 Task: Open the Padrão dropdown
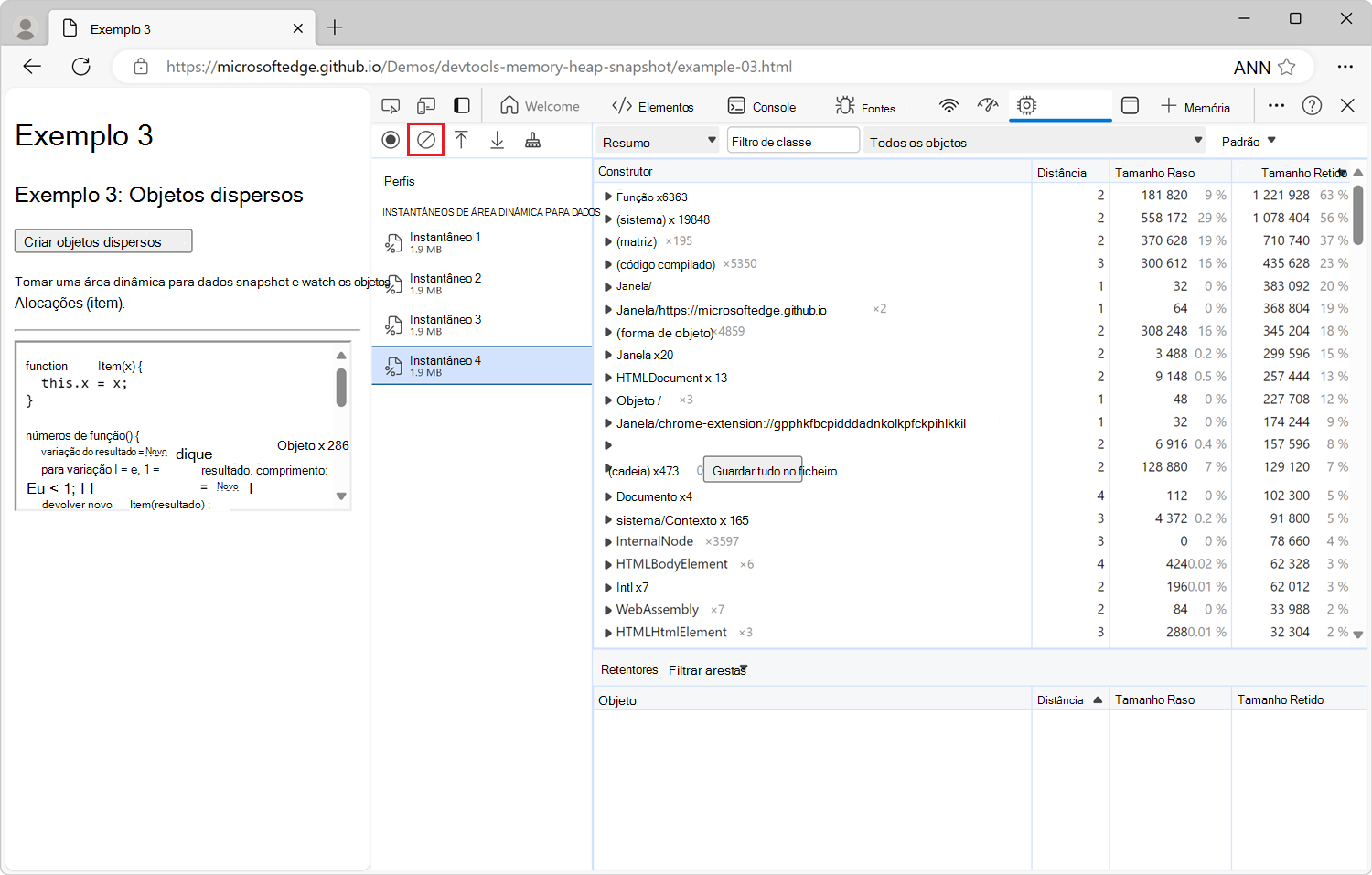(1249, 141)
